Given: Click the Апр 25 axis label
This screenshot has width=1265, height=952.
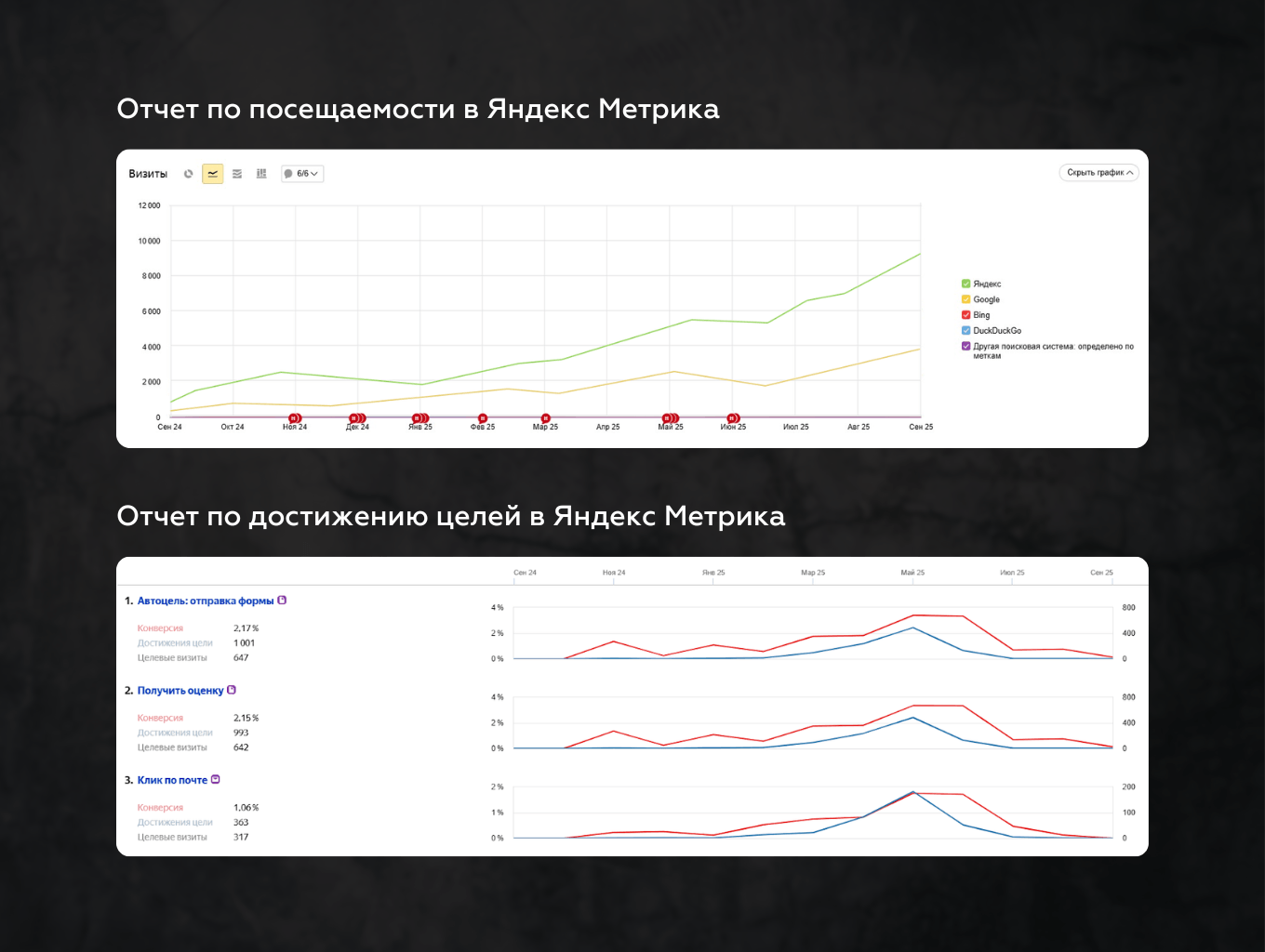Looking at the screenshot, I should 607,428.
